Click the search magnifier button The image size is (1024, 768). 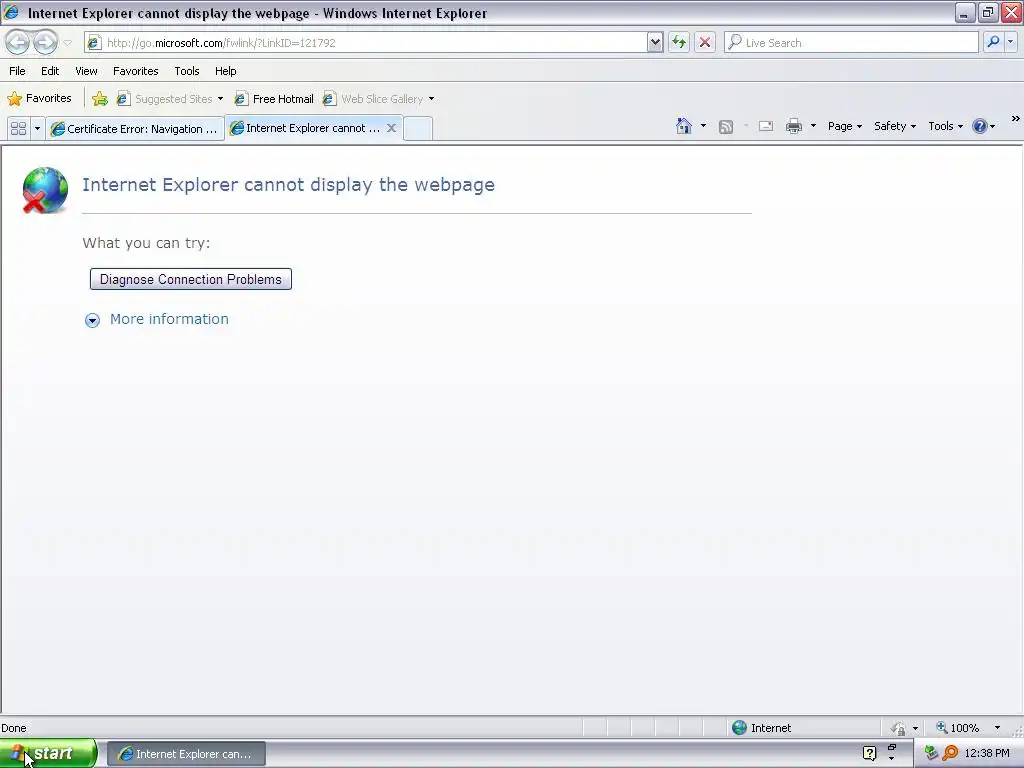[x=993, y=42]
